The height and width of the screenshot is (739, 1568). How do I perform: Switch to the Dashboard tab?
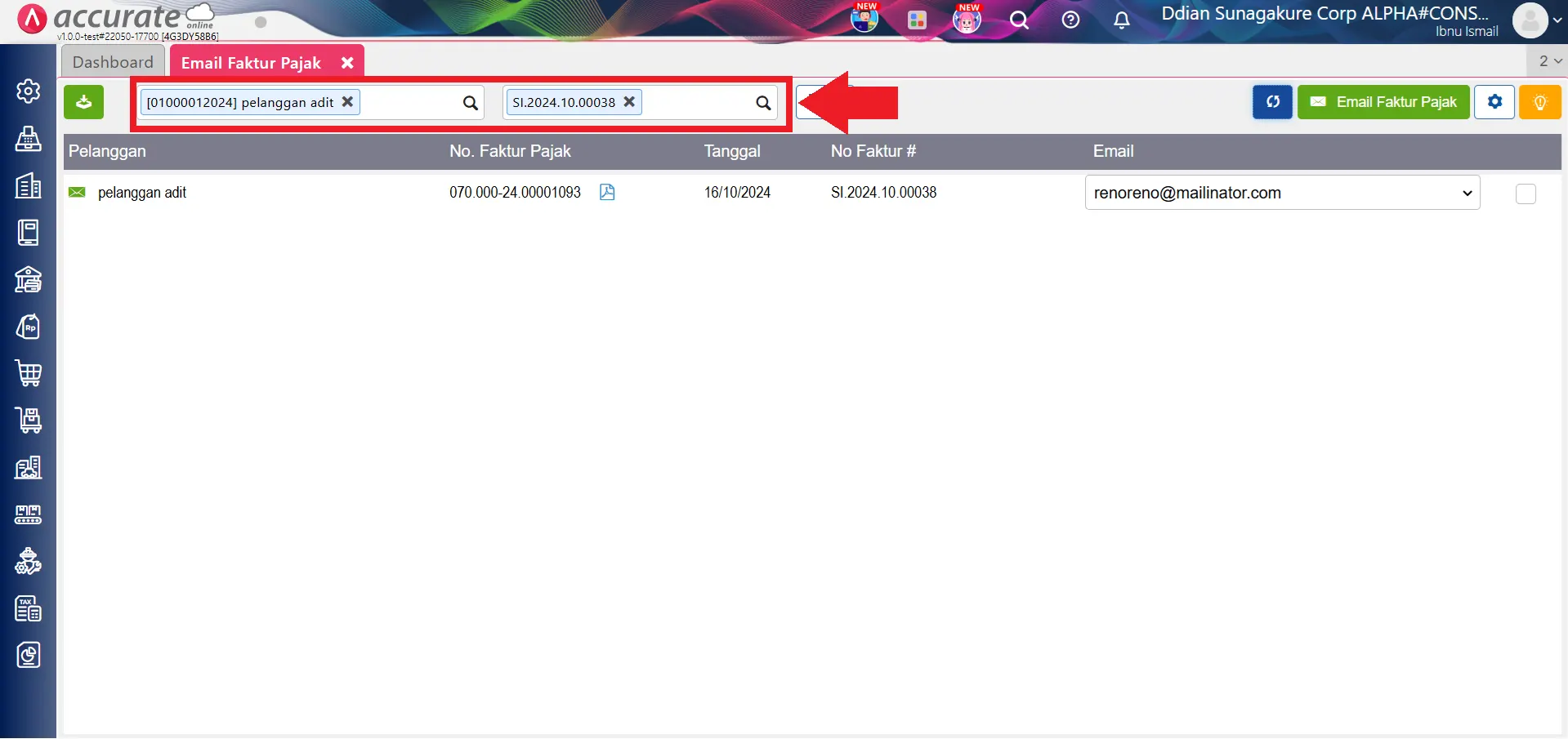point(113,62)
